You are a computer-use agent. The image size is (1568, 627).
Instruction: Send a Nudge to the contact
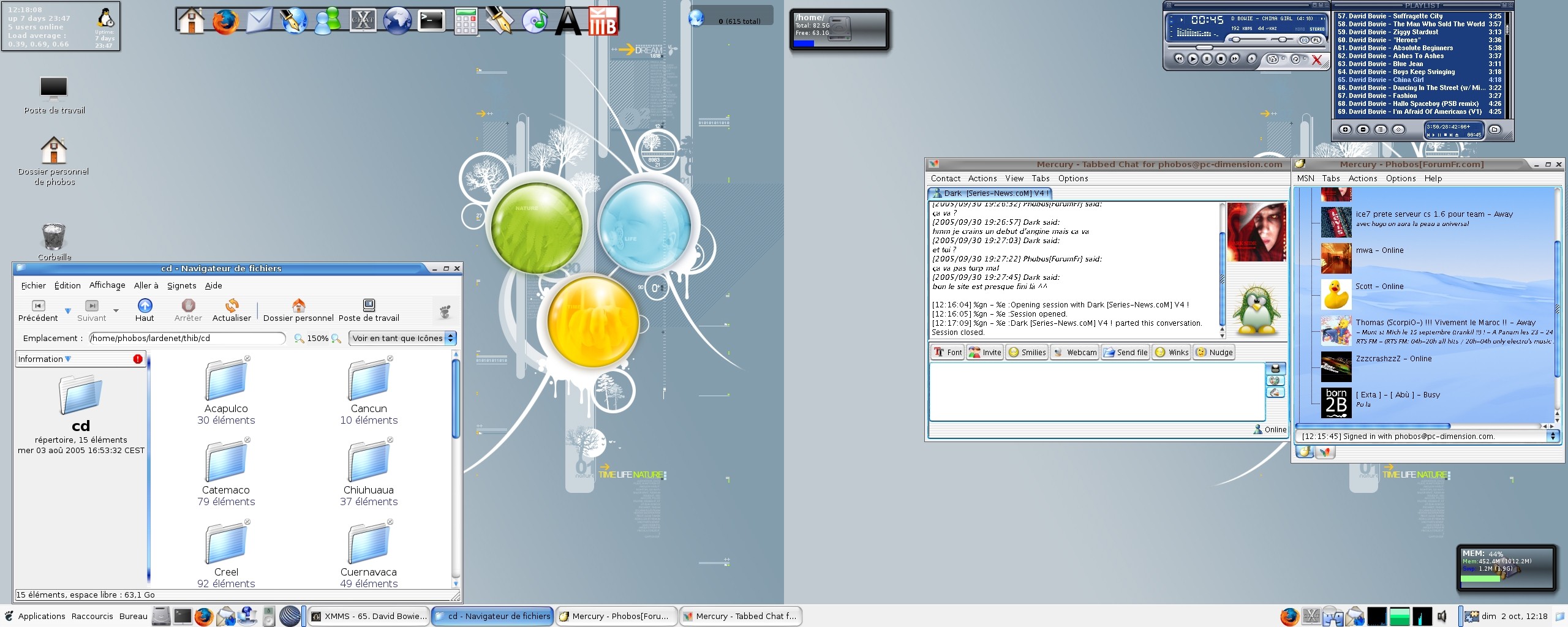[1214, 352]
